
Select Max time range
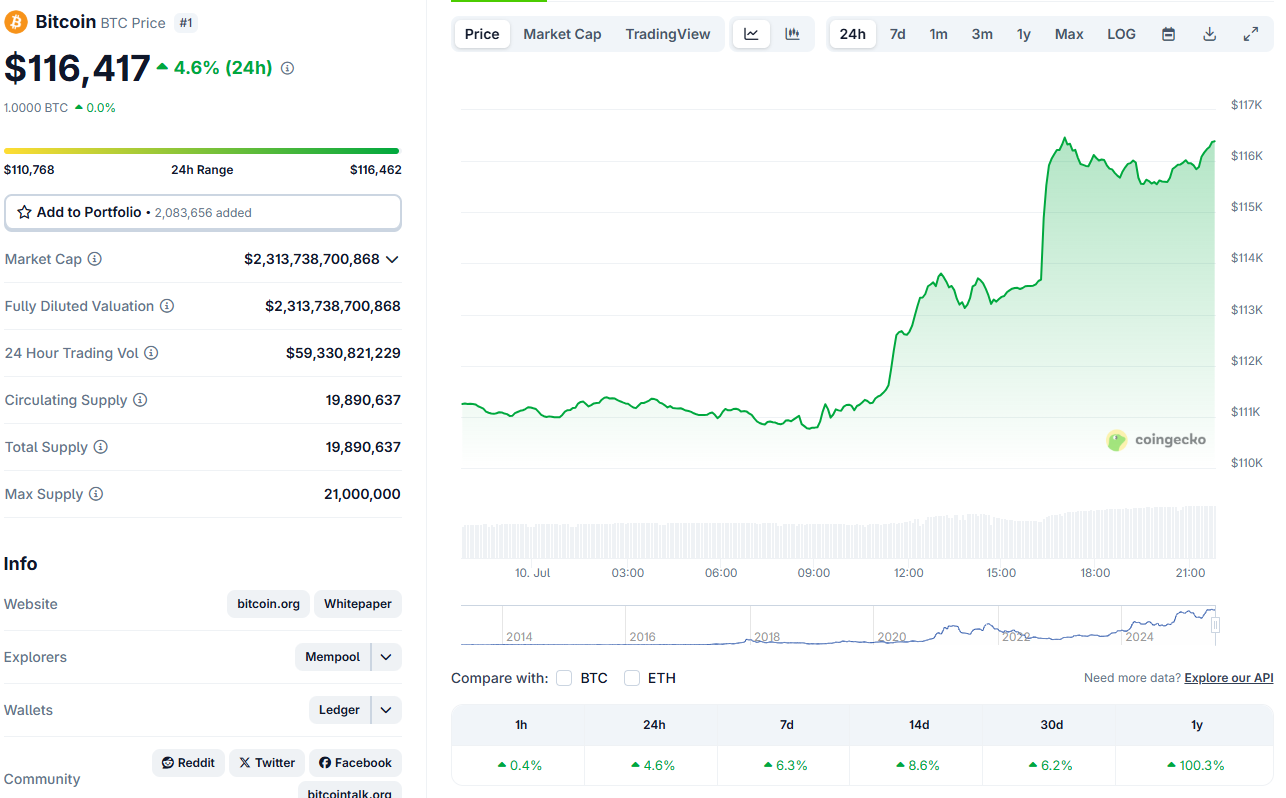1069,34
